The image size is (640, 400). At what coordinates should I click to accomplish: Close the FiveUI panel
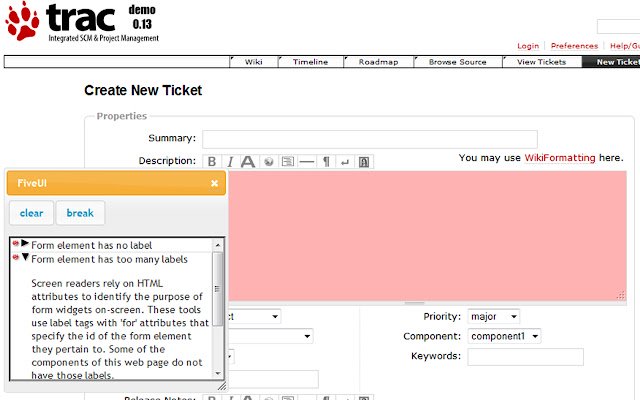click(214, 183)
